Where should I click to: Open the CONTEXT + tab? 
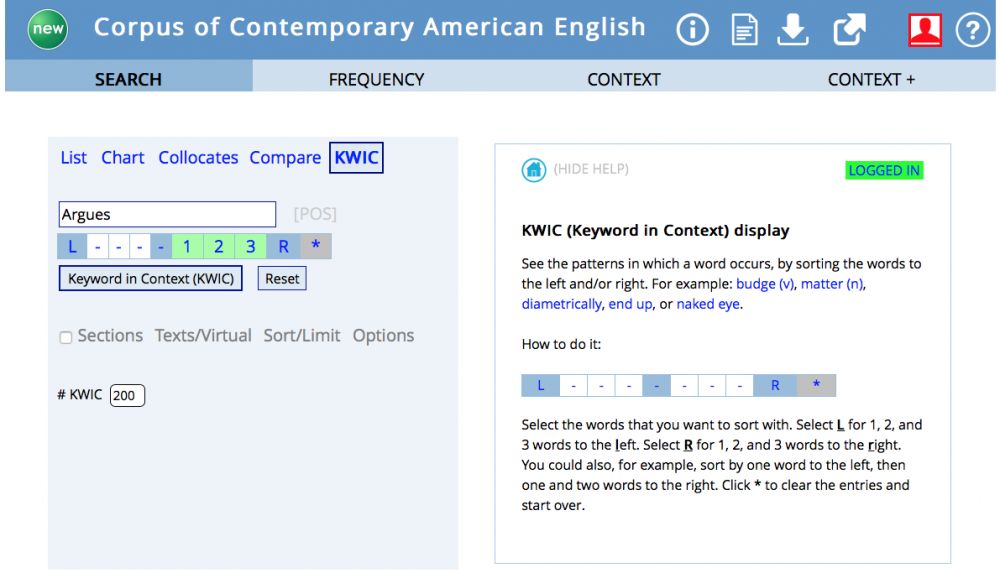[871, 79]
